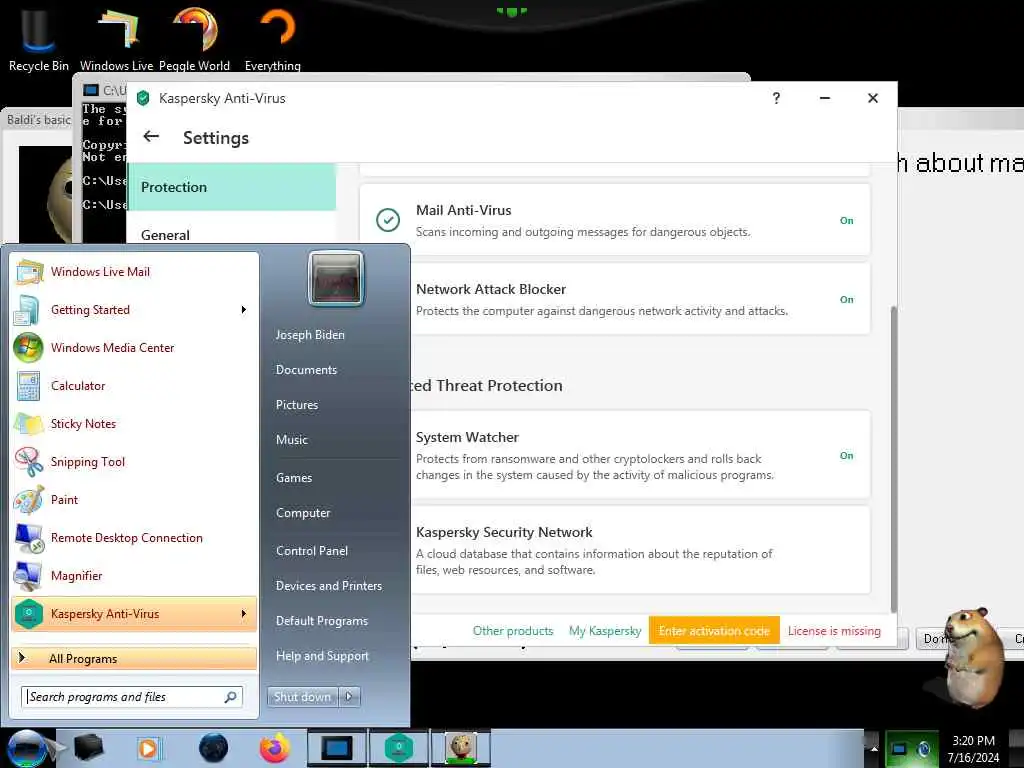Open Games from Start menu
Screen dimensions: 1024x768
294,478
